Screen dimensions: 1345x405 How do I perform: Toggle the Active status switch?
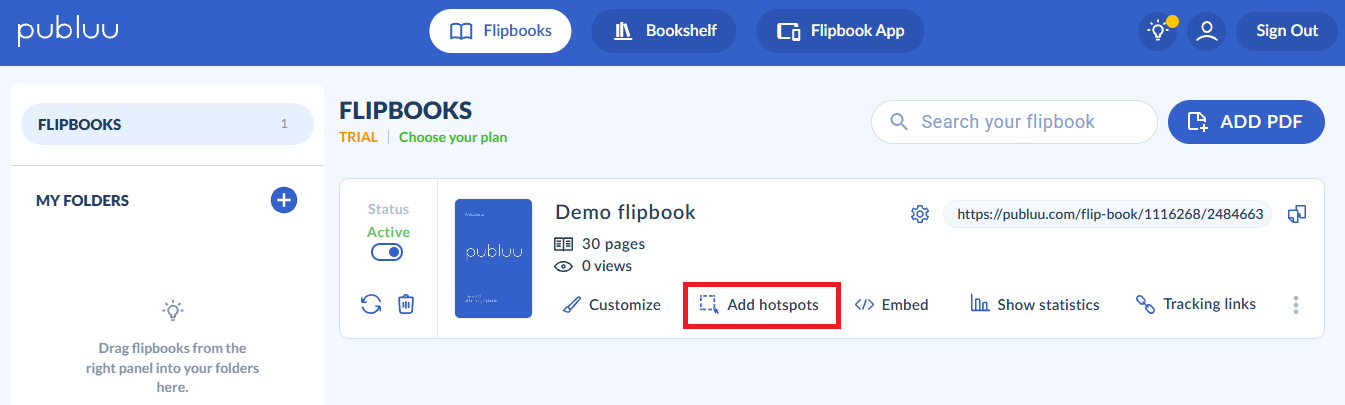387,253
